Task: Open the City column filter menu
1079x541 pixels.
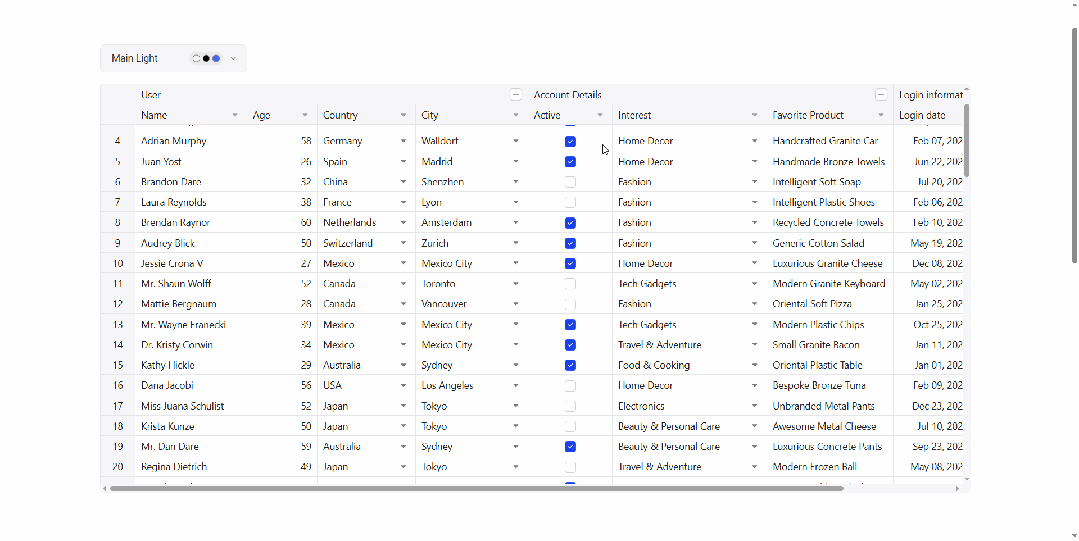Action: 515,115
